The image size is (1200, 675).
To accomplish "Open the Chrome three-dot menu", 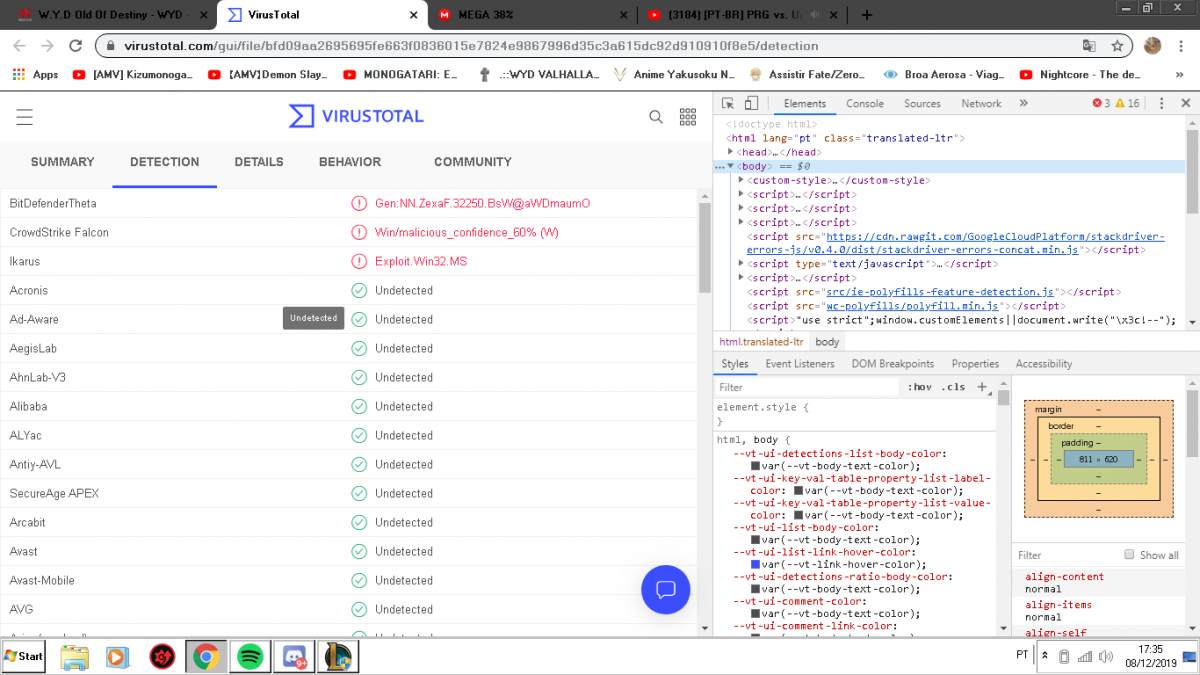I will pos(1181,46).
